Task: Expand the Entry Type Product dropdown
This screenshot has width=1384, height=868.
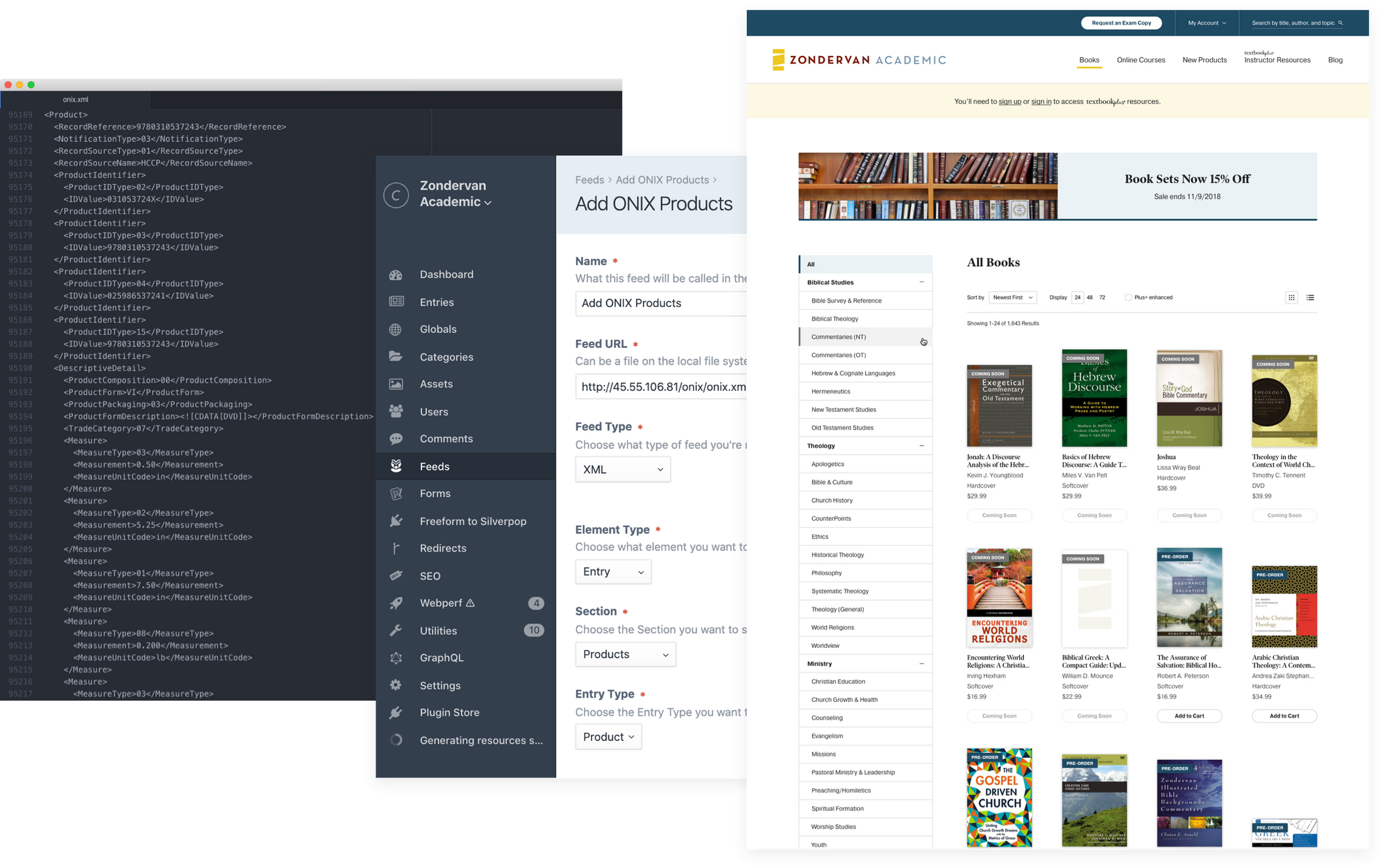Action: click(609, 736)
